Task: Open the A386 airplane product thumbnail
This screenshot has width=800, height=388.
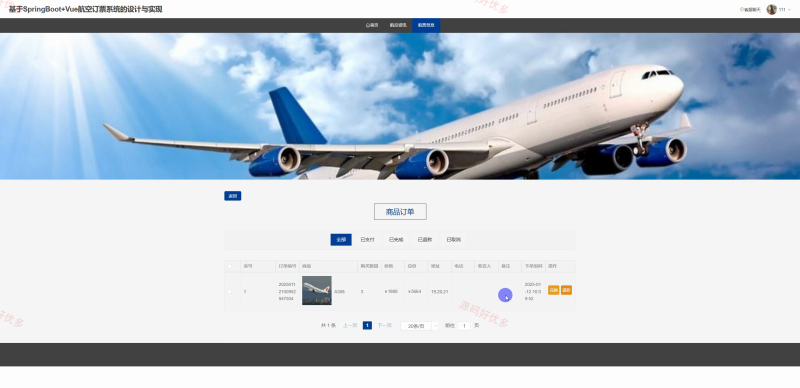Action: pos(317,290)
